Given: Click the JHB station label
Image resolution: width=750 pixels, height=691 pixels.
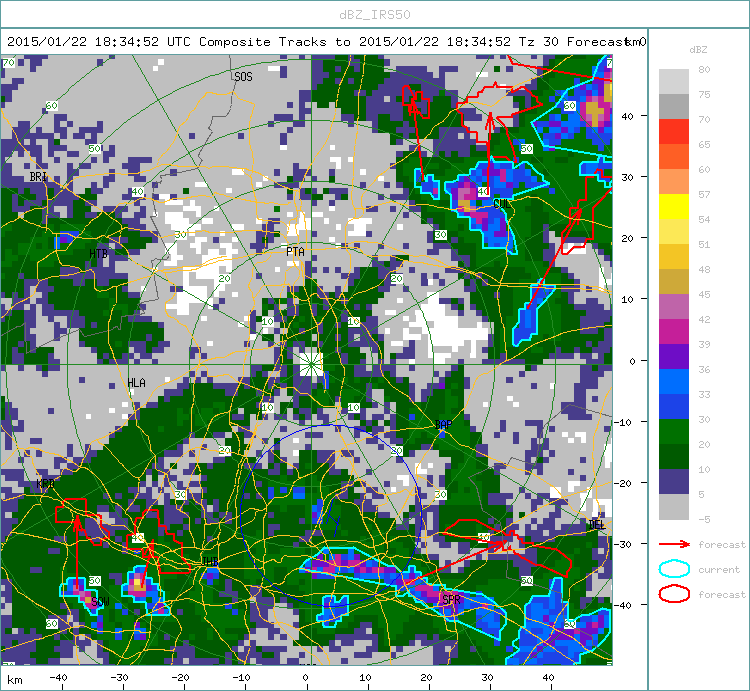Looking at the screenshot, I should pyautogui.click(x=210, y=561).
